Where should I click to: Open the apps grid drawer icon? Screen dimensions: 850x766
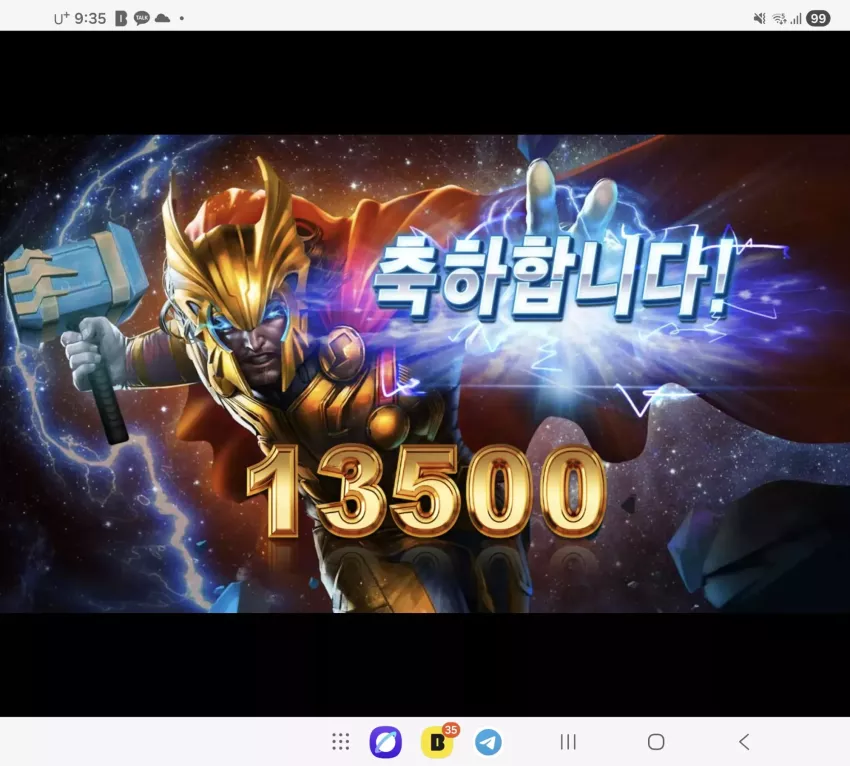tap(340, 742)
